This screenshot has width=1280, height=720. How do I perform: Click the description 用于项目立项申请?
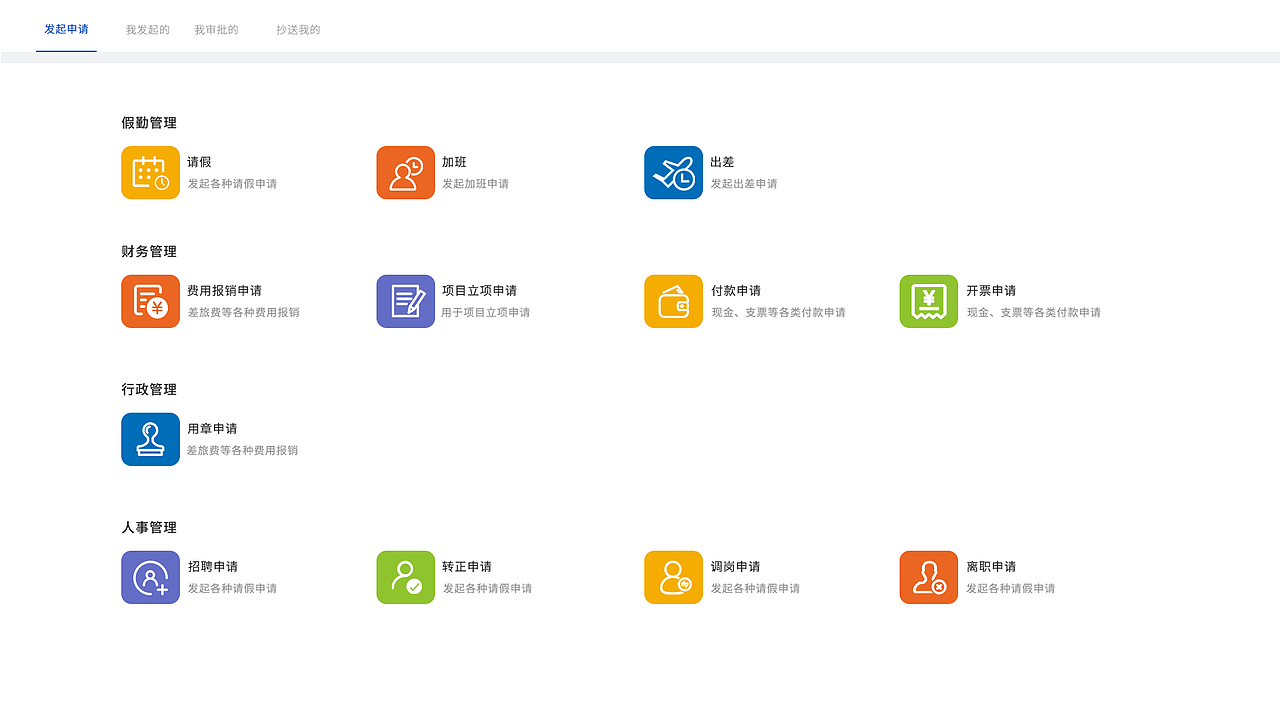pyautogui.click(x=486, y=313)
